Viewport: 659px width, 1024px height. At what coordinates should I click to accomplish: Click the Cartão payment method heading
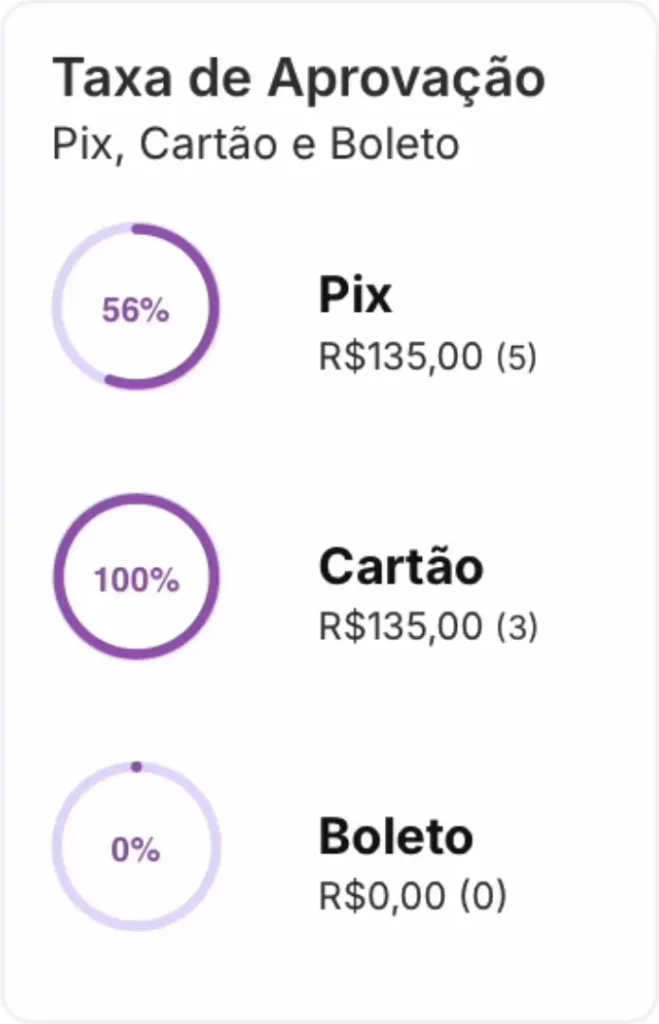[x=401, y=564]
